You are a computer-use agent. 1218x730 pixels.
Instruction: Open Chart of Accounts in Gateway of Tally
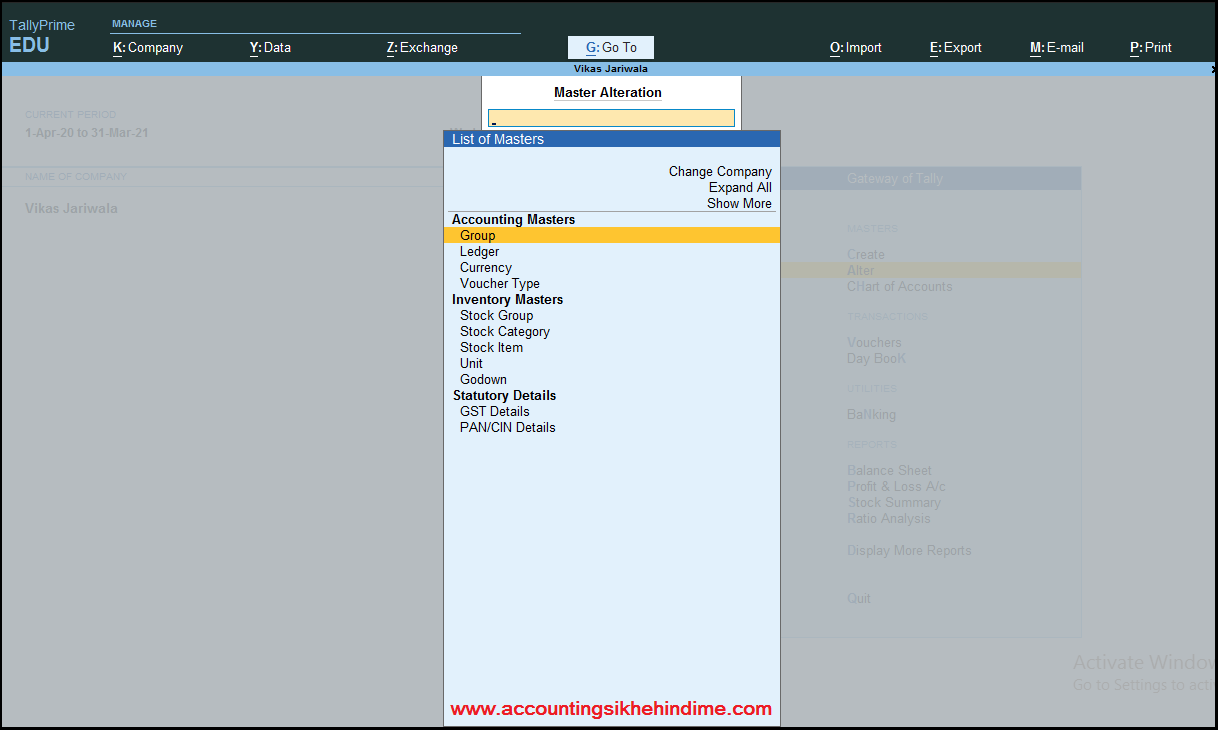click(x=900, y=286)
